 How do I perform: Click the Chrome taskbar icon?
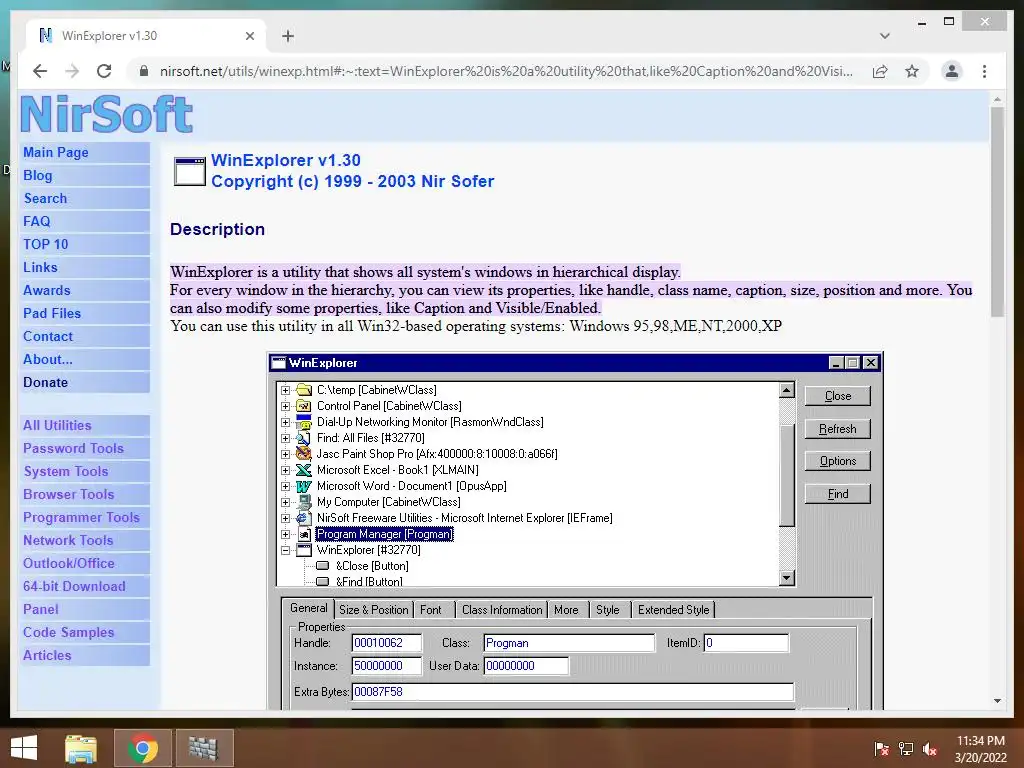tap(142, 748)
